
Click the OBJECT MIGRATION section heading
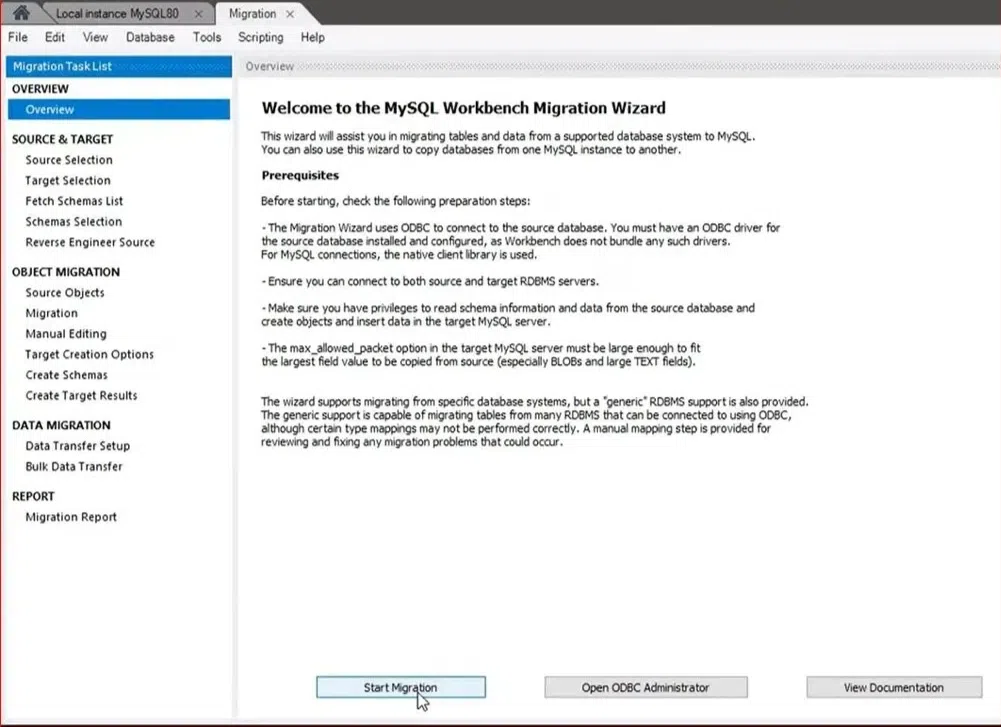tap(66, 272)
